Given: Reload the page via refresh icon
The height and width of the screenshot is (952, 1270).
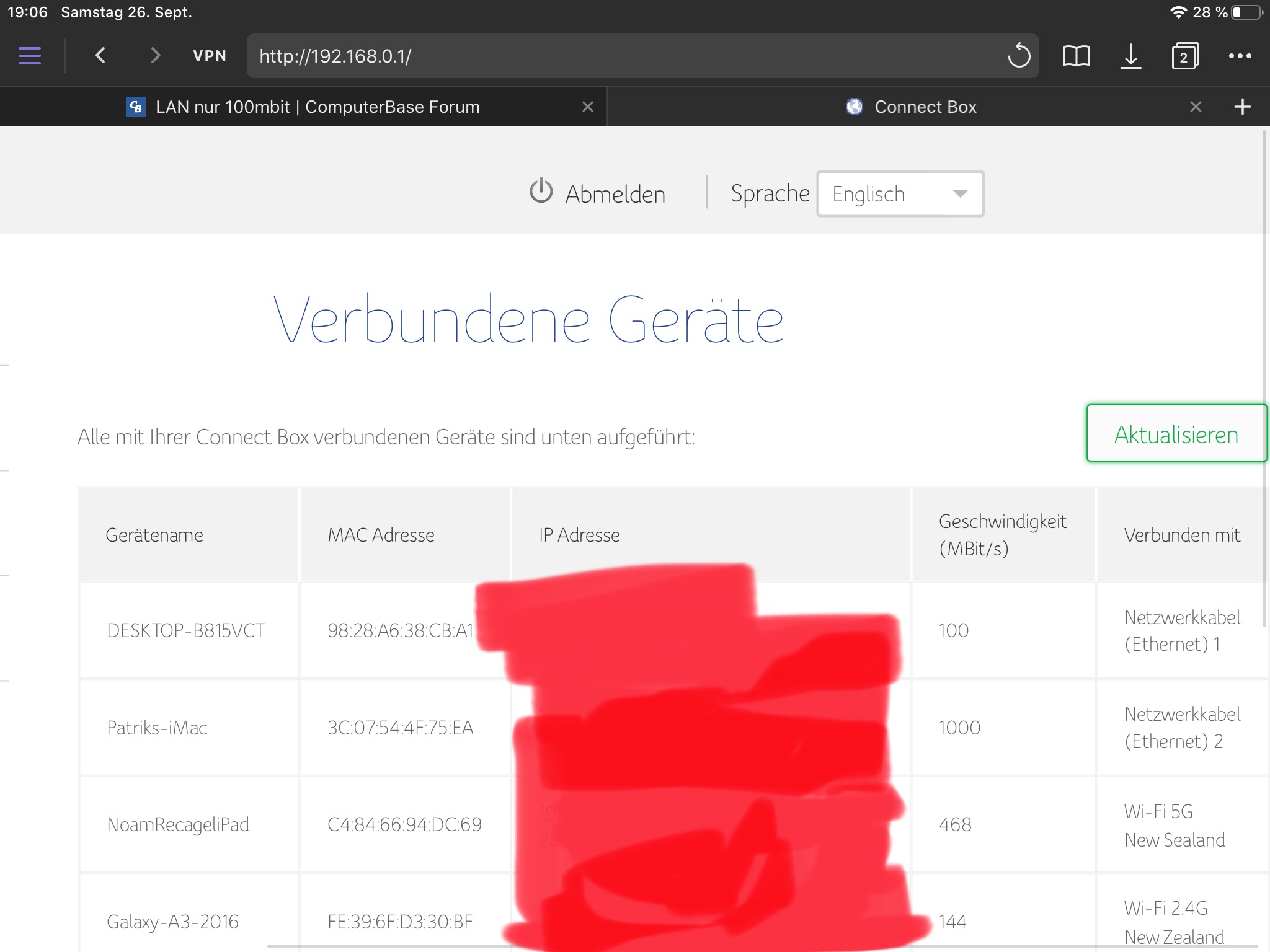Looking at the screenshot, I should [x=1018, y=56].
